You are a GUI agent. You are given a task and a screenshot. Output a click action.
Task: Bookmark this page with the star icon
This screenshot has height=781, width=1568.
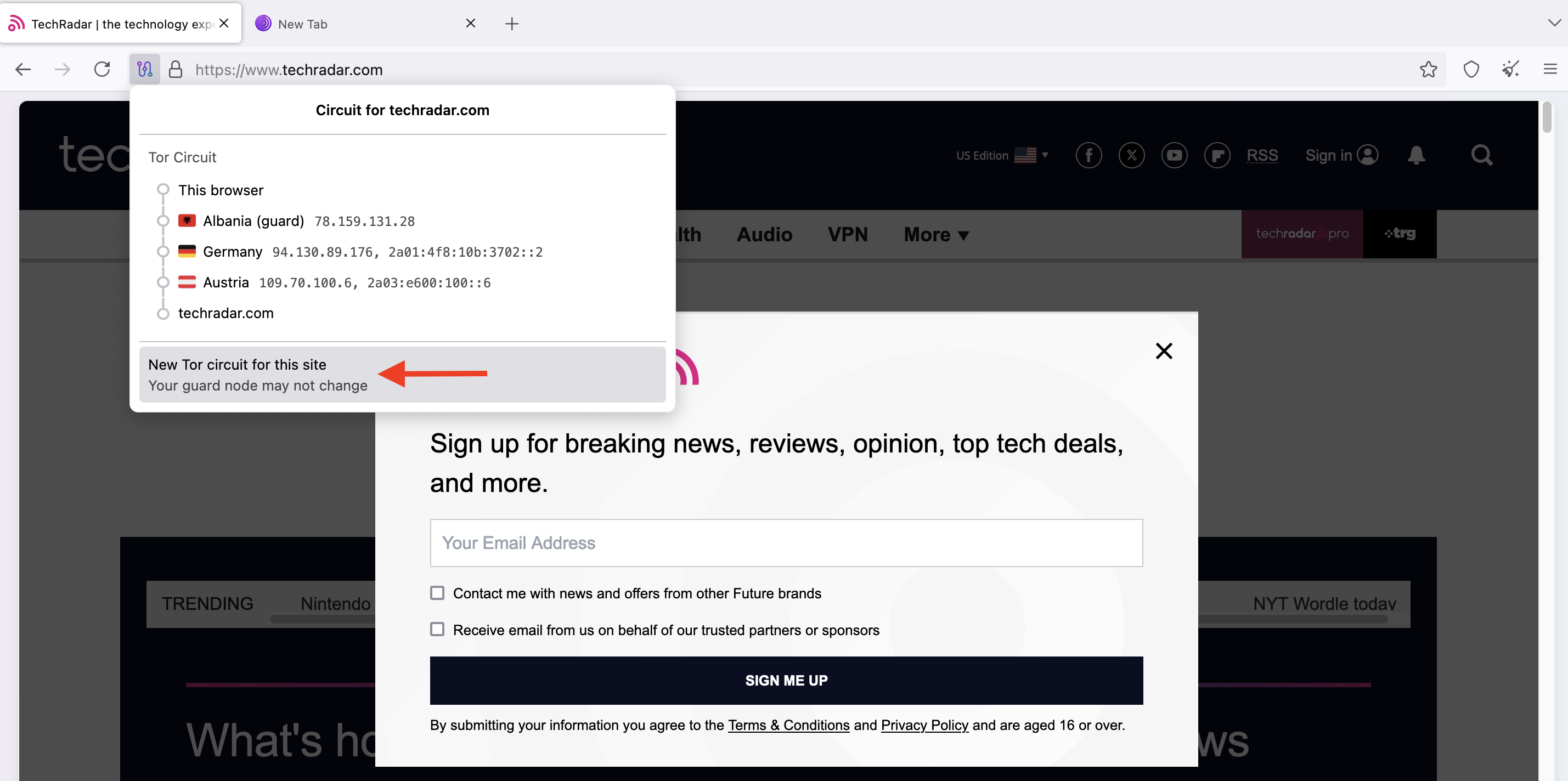coord(1428,70)
